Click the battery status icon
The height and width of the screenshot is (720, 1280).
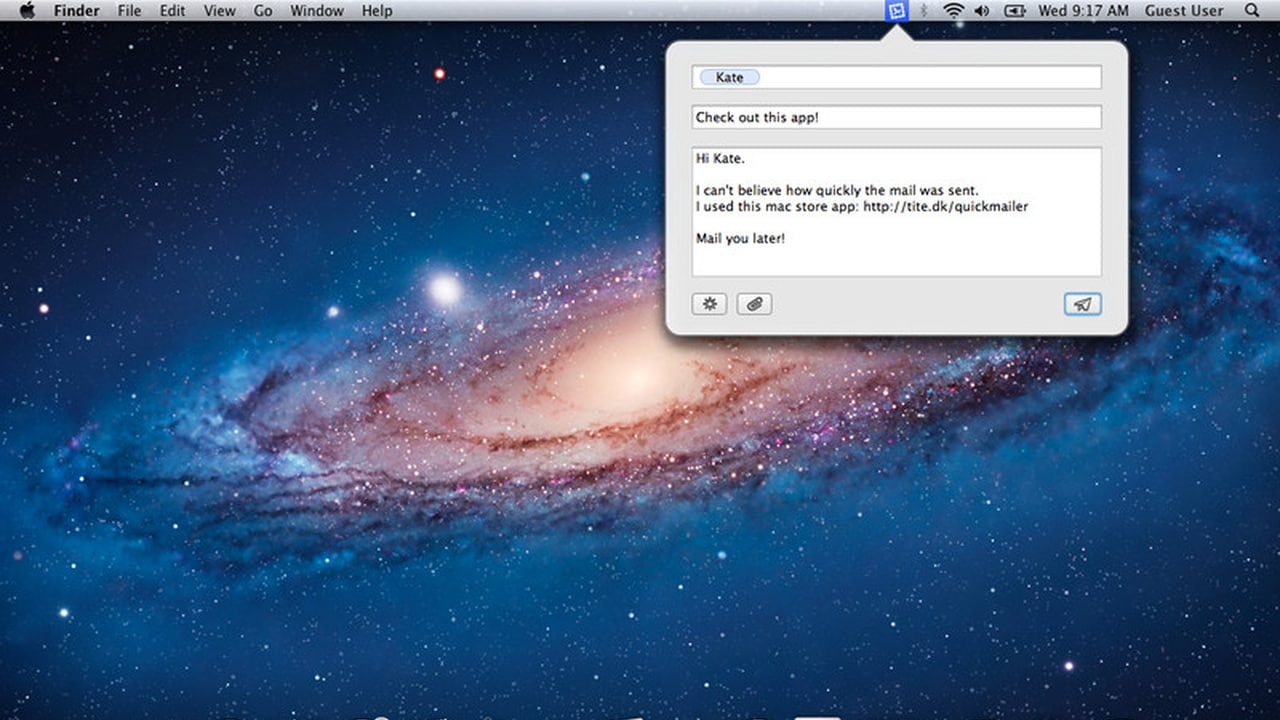point(1015,11)
